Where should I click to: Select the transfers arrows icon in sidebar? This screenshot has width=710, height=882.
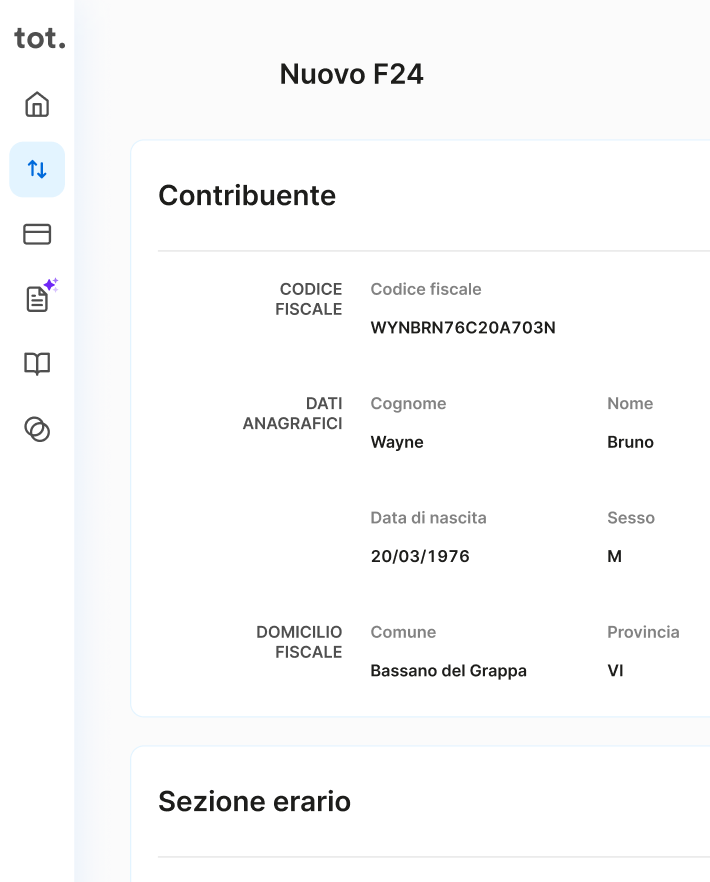point(37,169)
